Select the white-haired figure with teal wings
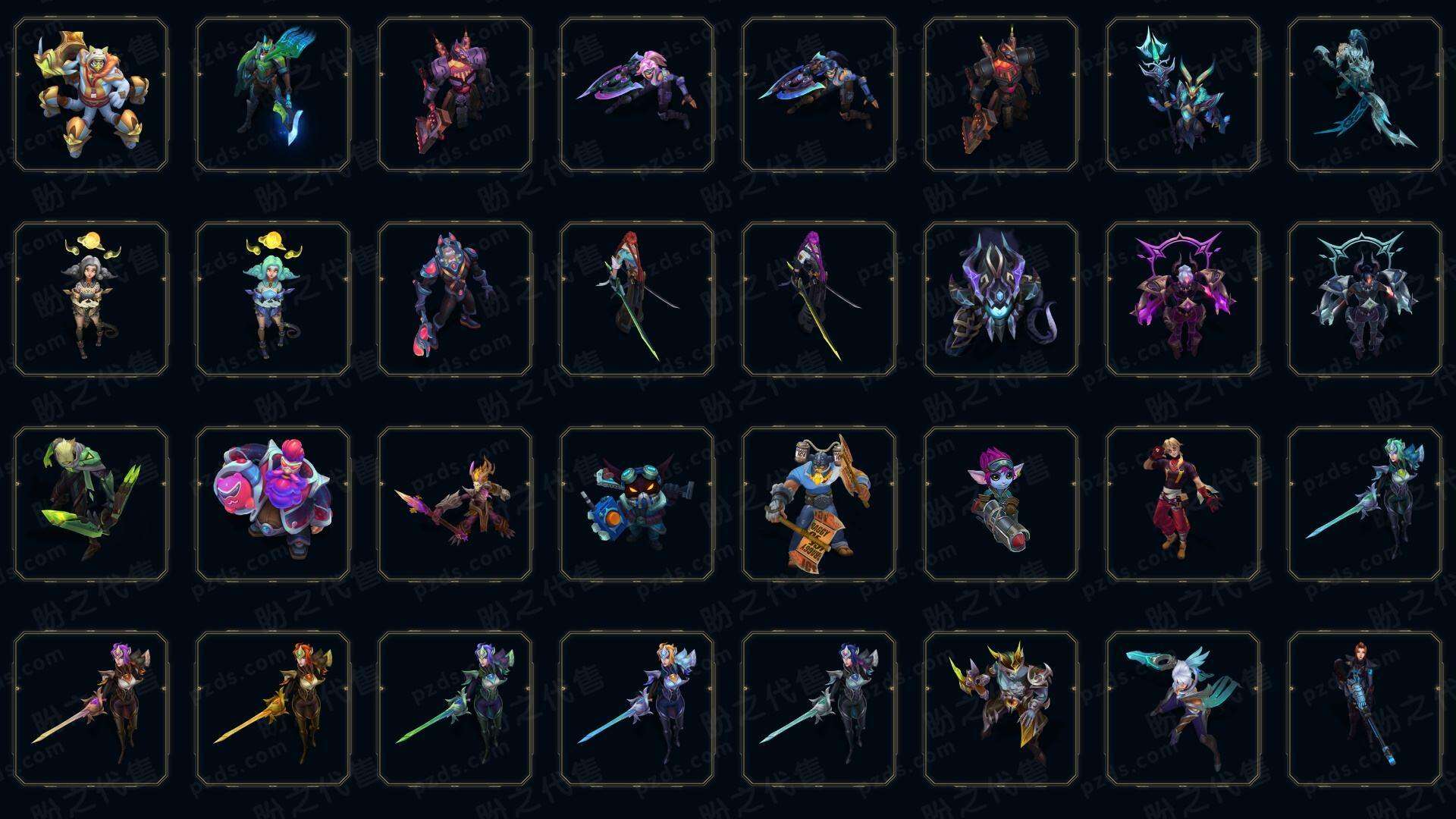Viewport: 1456px width, 819px height. [1183, 708]
